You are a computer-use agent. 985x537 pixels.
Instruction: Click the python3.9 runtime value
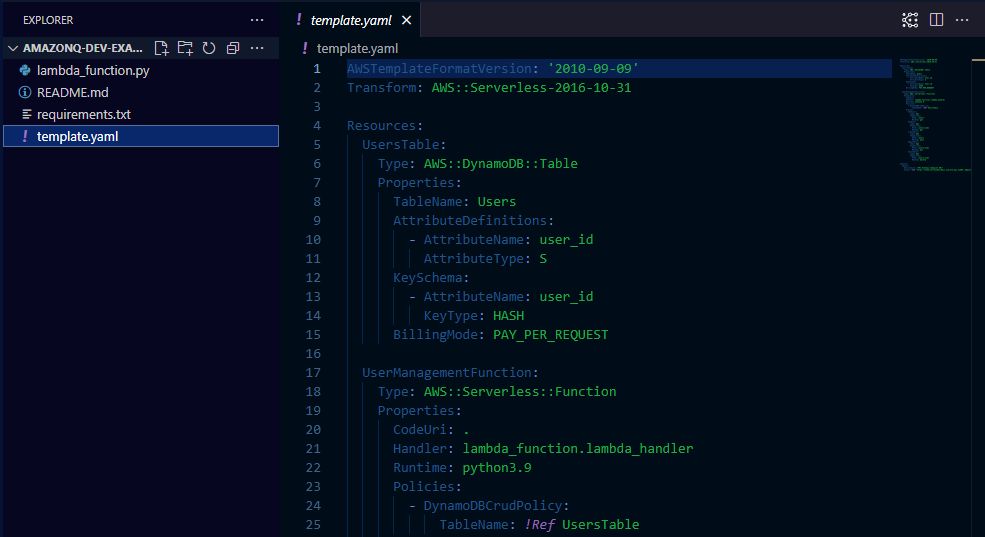pyautogui.click(x=497, y=467)
